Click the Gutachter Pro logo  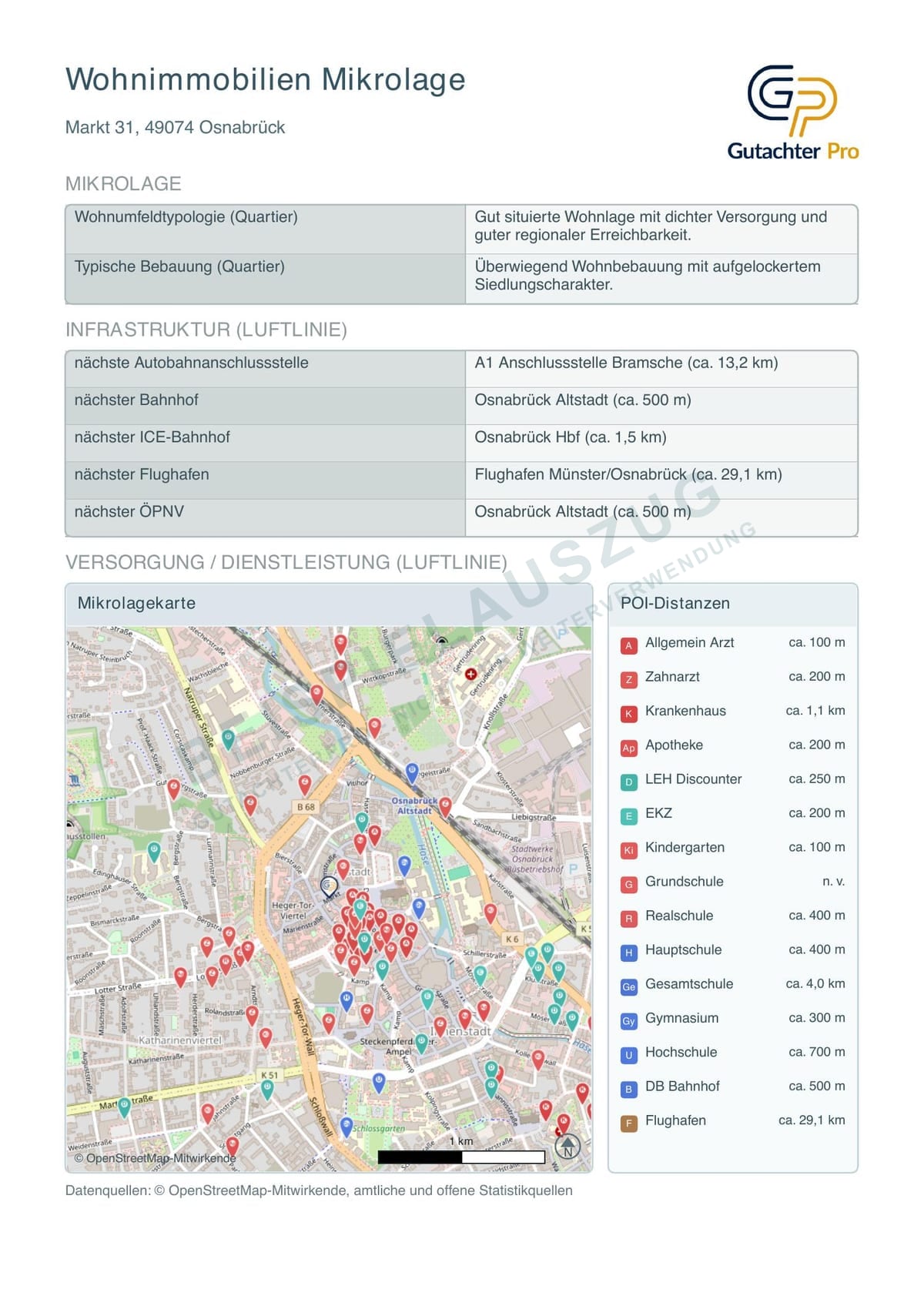(x=792, y=112)
